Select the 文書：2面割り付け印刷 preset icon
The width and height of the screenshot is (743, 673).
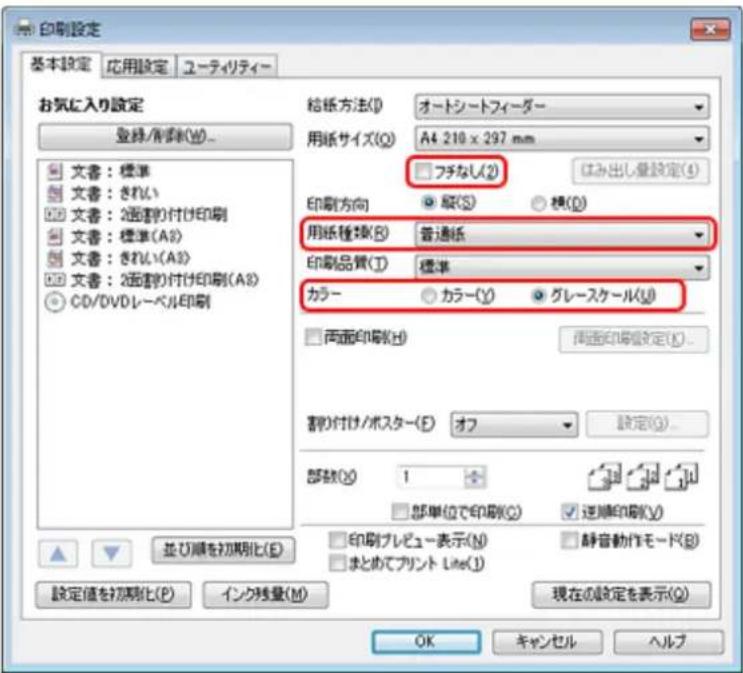click(54, 215)
